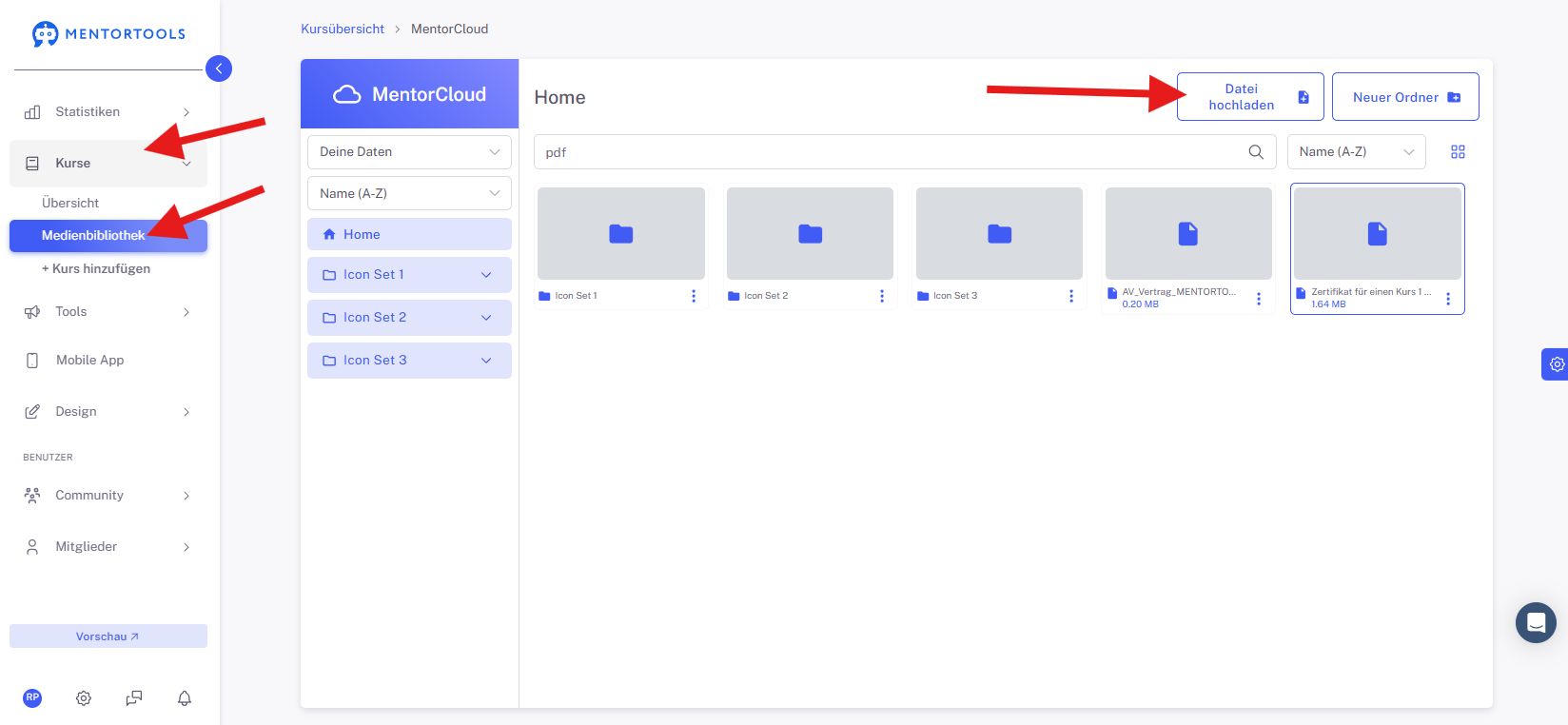The width and height of the screenshot is (1568, 725).
Task: Choose + Kurs hinzufügen
Action: pyautogui.click(x=96, y=268)
